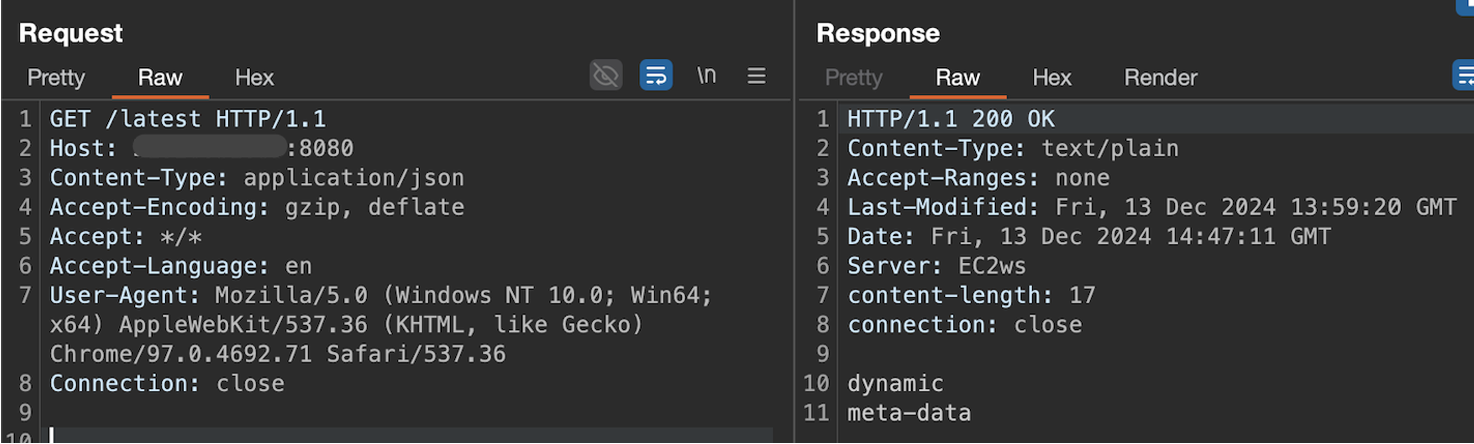Screen dimensions: 1474x444
Task: Click the GET /latest request line
Action: pos(188,120)
